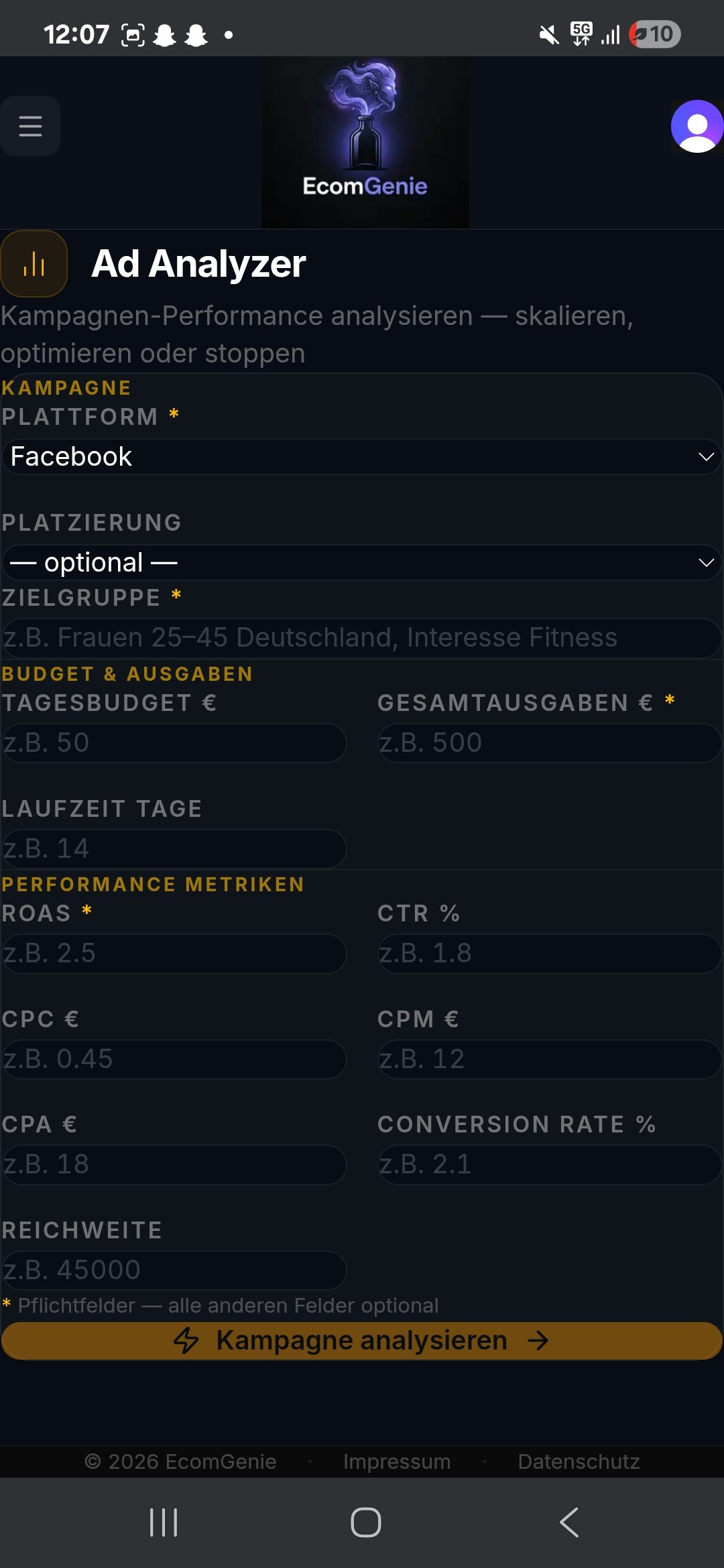724x1568 pixels.
Task: Focus the Reichweite input field
Action: (174, 1270)
